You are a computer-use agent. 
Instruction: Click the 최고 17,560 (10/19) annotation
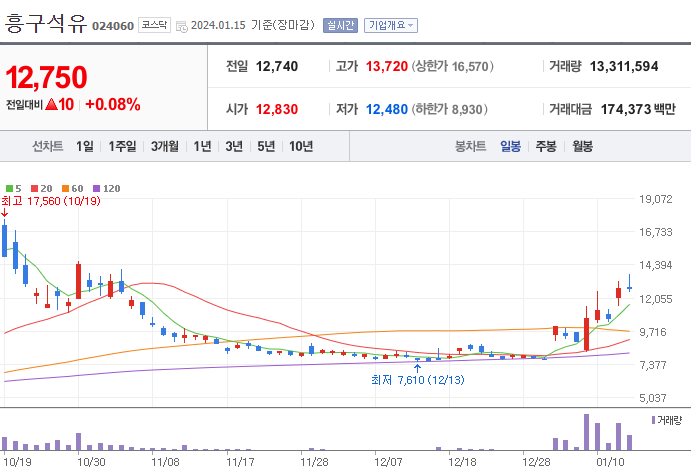coord(51,201)
